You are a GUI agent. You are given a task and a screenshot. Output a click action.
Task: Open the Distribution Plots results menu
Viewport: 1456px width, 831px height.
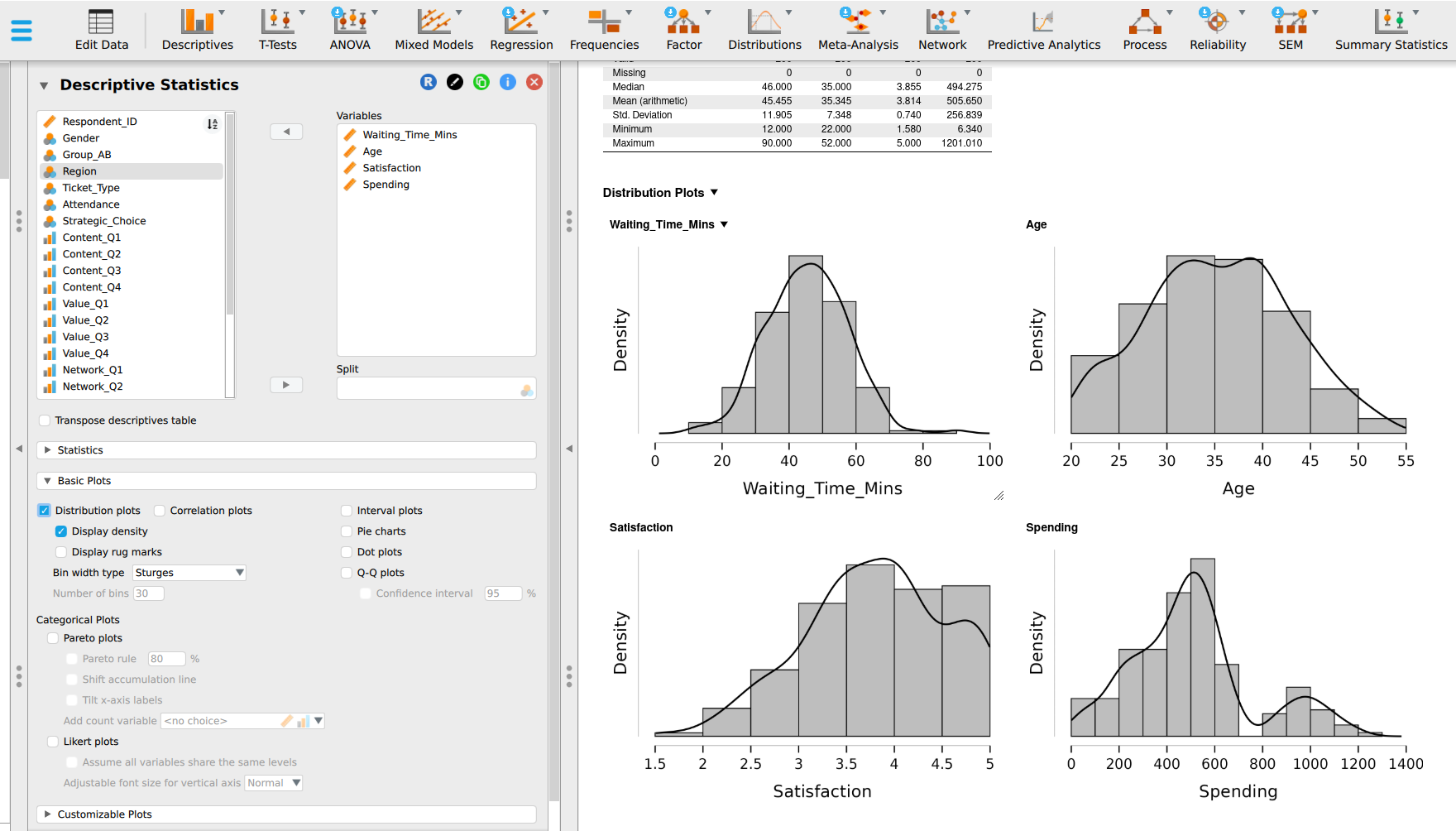[x=714, y=193]
